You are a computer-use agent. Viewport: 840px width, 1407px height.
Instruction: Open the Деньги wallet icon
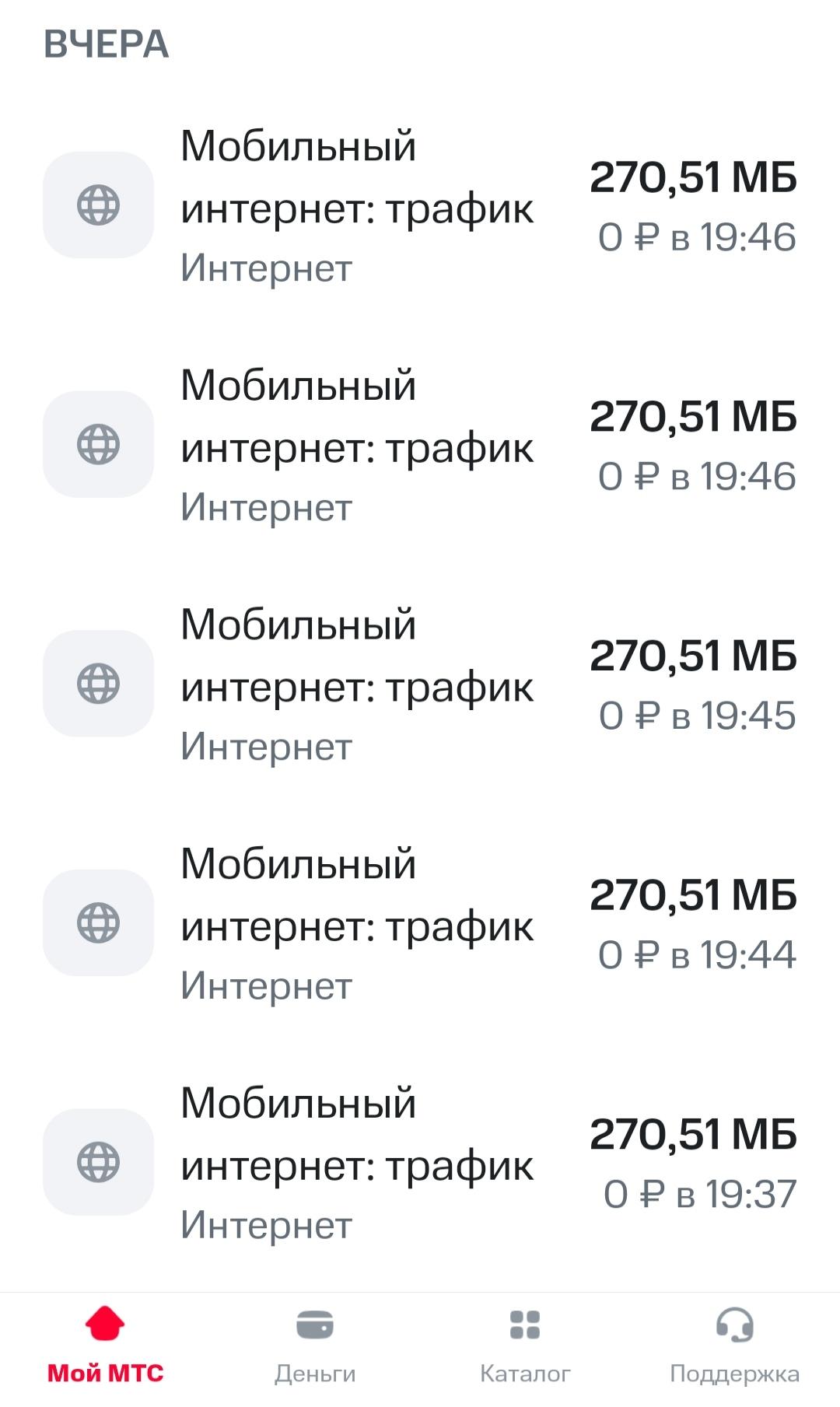click(315, 1324)
